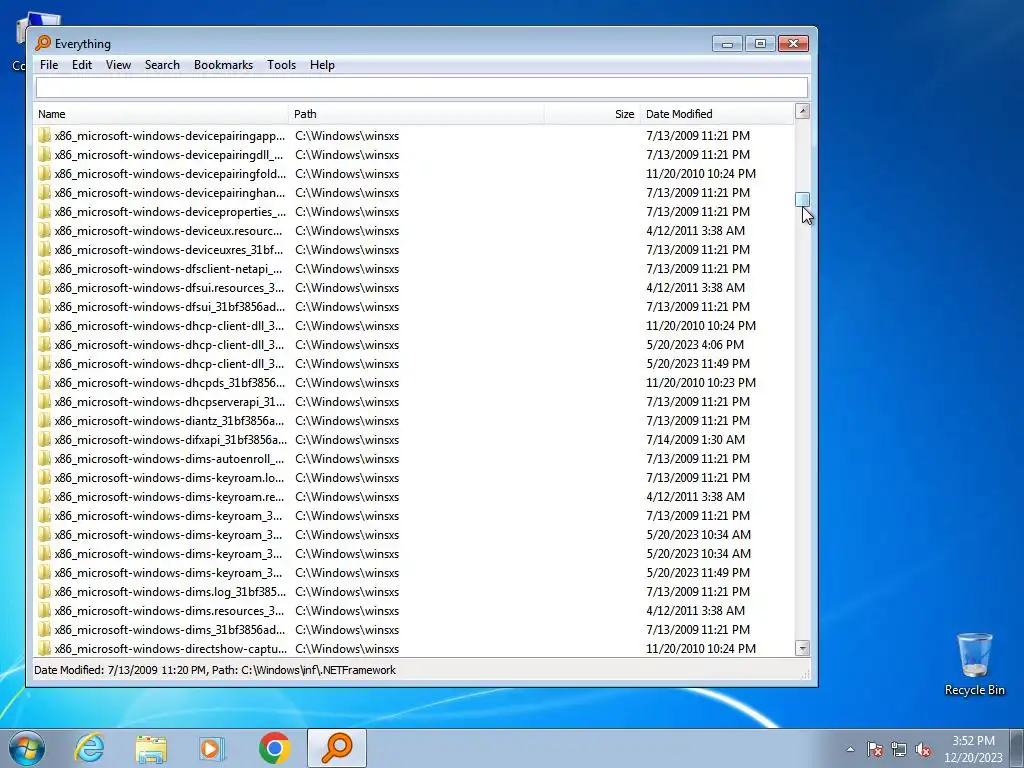Open the View menu
The image size is (1024, 768).
[x=118, y=65]
